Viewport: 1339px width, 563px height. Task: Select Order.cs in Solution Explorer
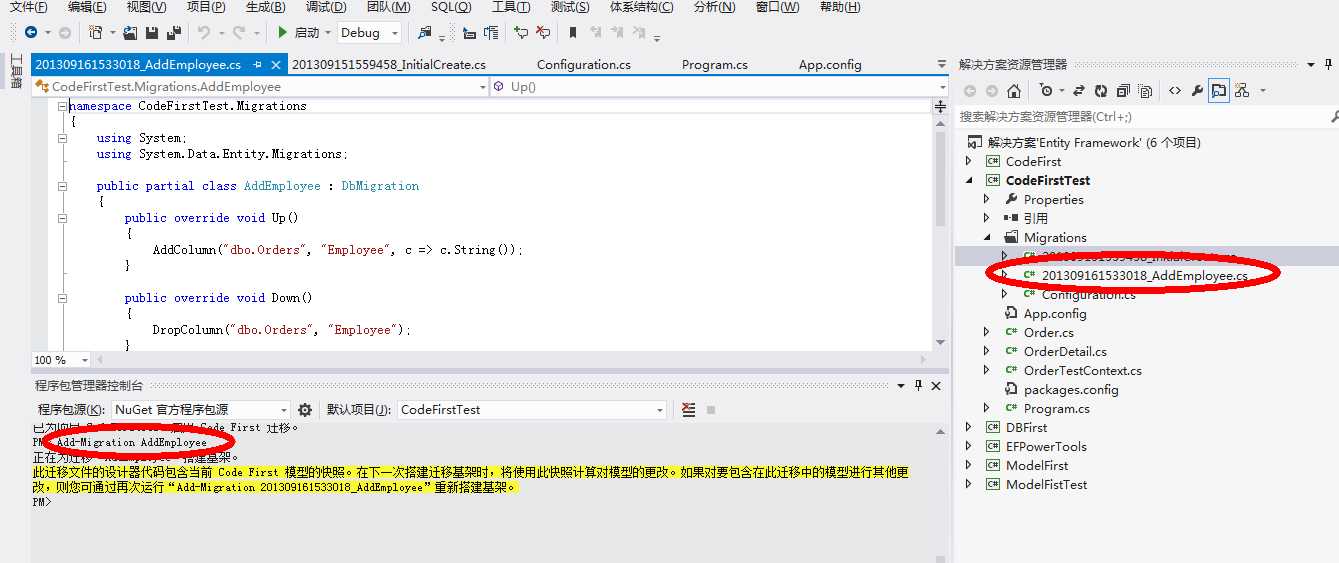(x=1048, y=332)
